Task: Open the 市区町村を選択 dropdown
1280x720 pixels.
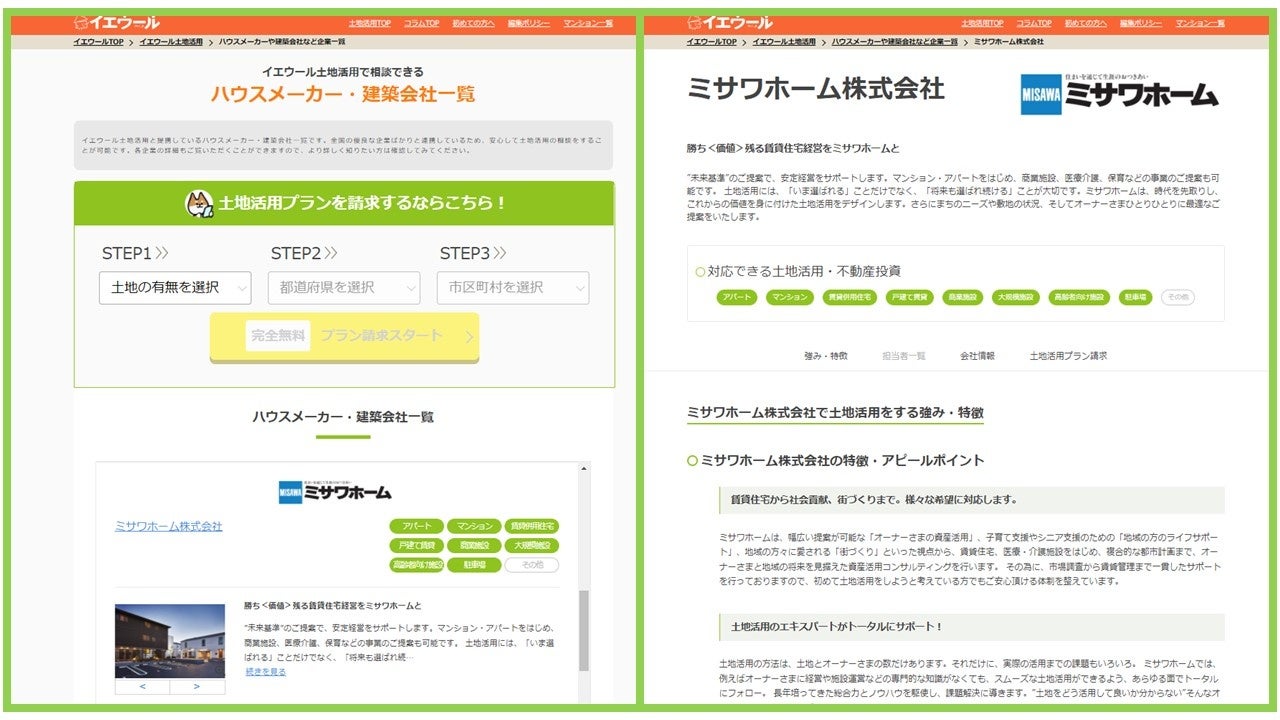Action: [513, 287]
